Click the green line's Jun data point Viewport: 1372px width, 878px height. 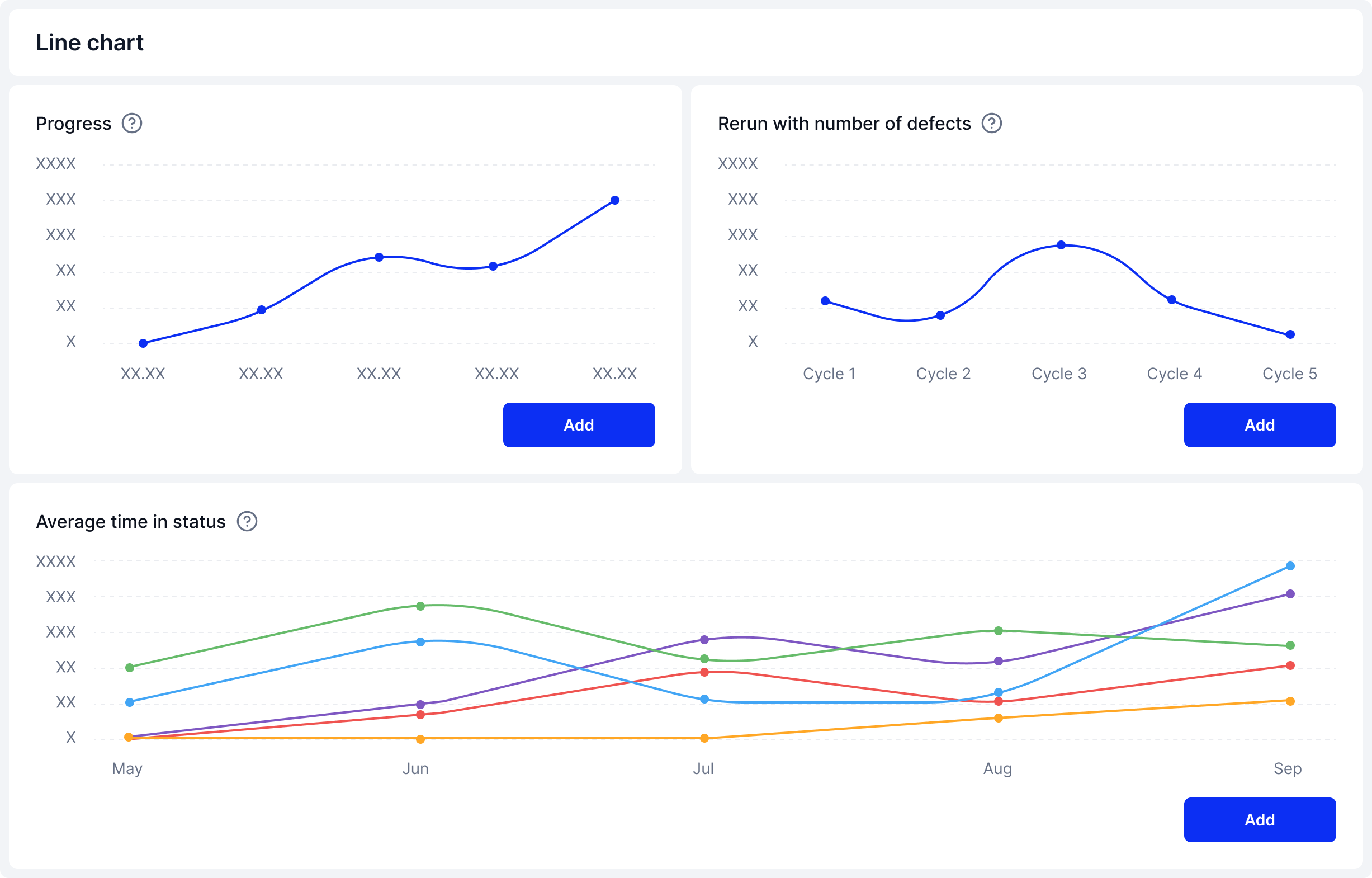tap(420, 606)
